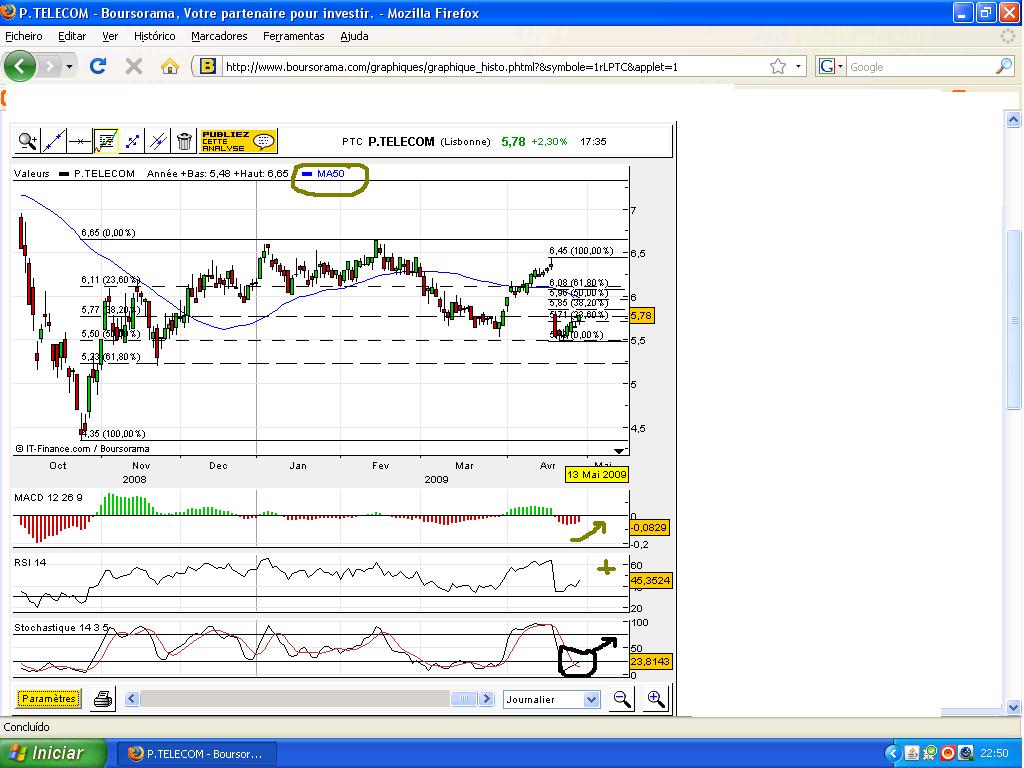This screenshot has width=1024, height=768.
Task: Click the browser Forward arrow
Action: (50, 66)
